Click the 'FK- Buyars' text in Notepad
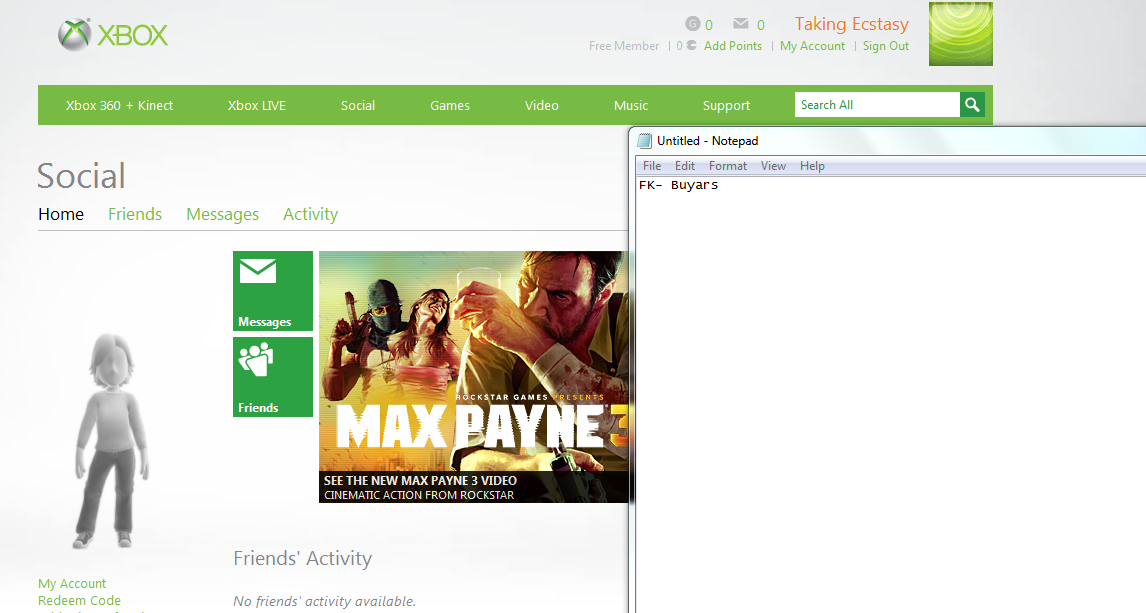 (x=678, y=185)
